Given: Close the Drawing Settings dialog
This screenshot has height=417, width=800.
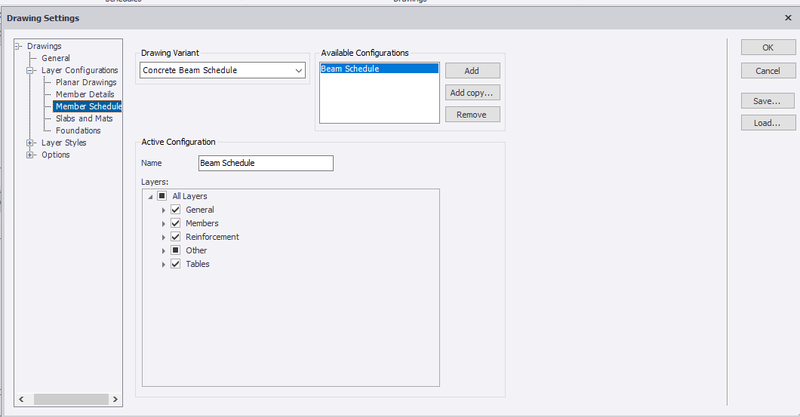Looking at the screenshot, I should click(788, 18).
